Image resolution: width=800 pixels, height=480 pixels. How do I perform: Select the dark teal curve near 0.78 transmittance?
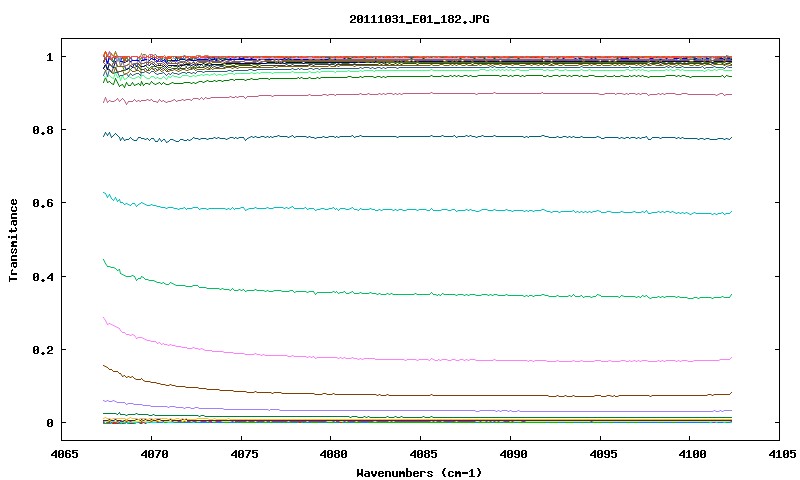(x=418, y=137)
